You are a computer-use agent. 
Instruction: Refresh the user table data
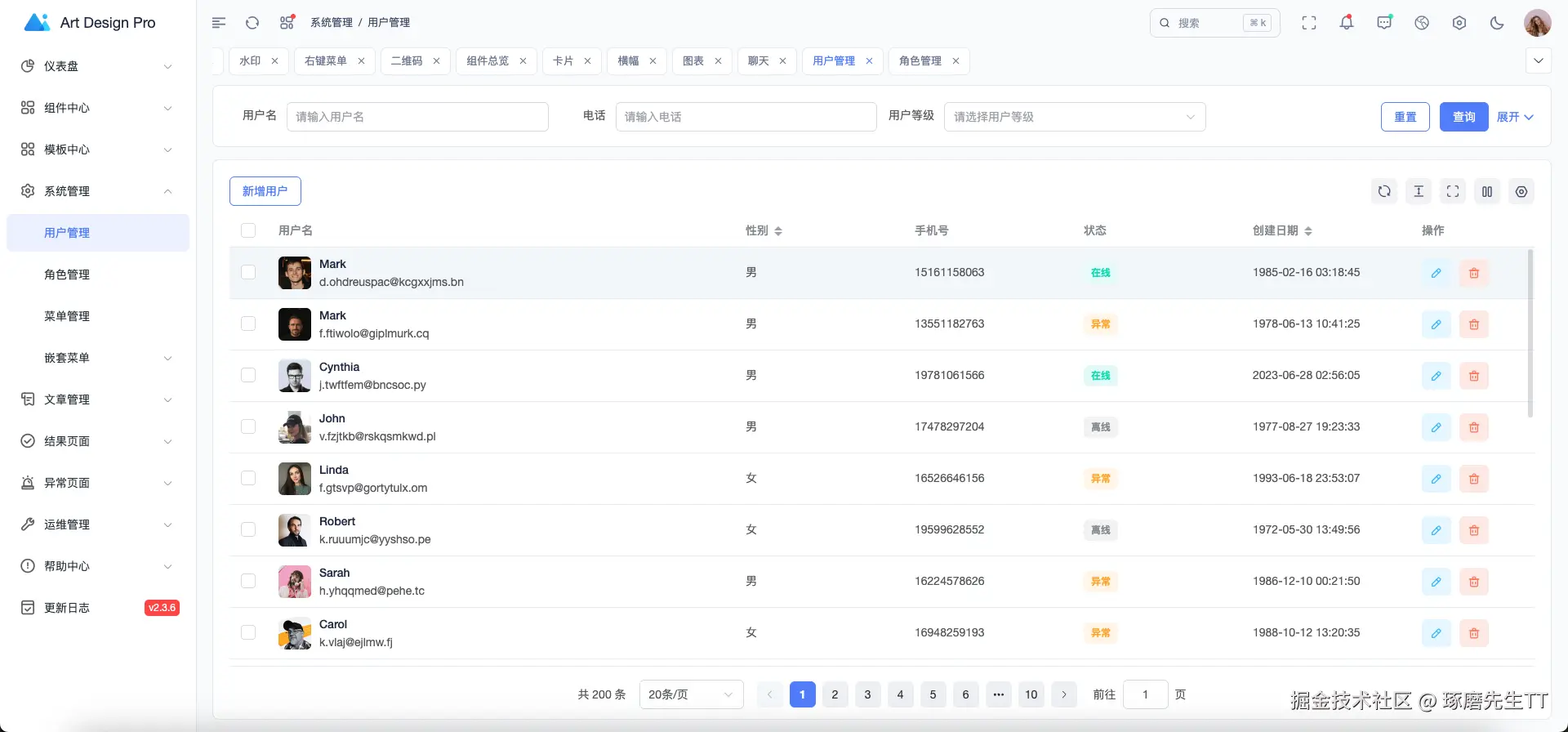point(1383,191)
